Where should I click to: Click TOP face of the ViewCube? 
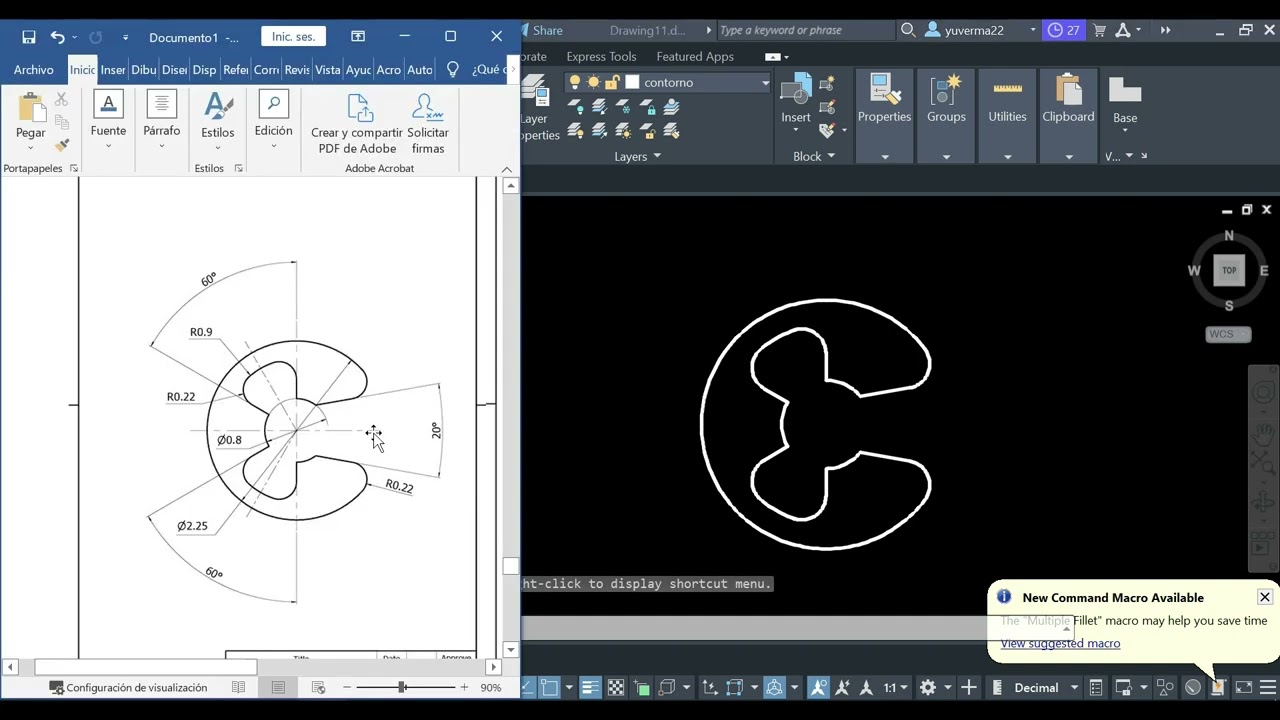pyautogui.click(x=1229, y=270)
